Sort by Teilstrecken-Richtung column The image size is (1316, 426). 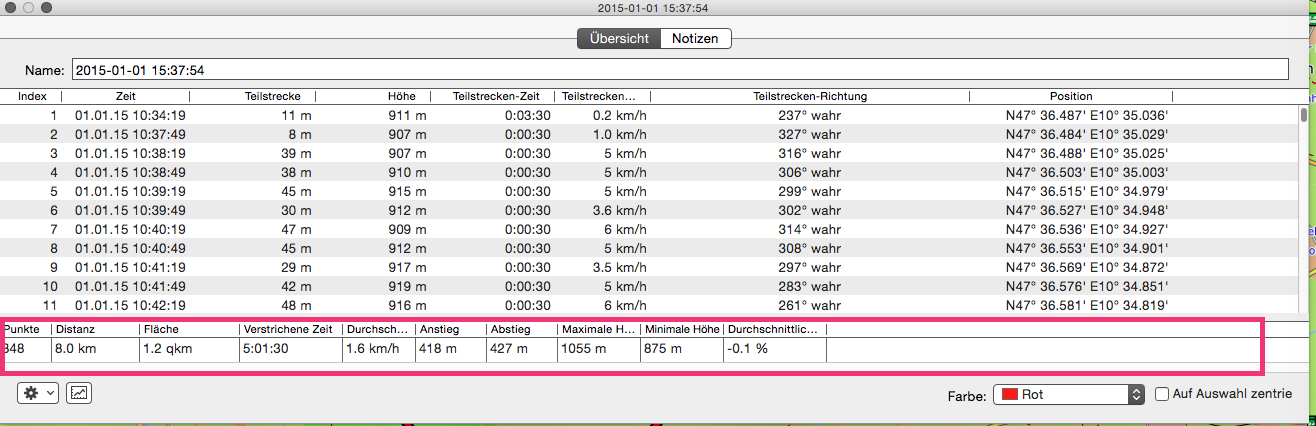[809, 96]
